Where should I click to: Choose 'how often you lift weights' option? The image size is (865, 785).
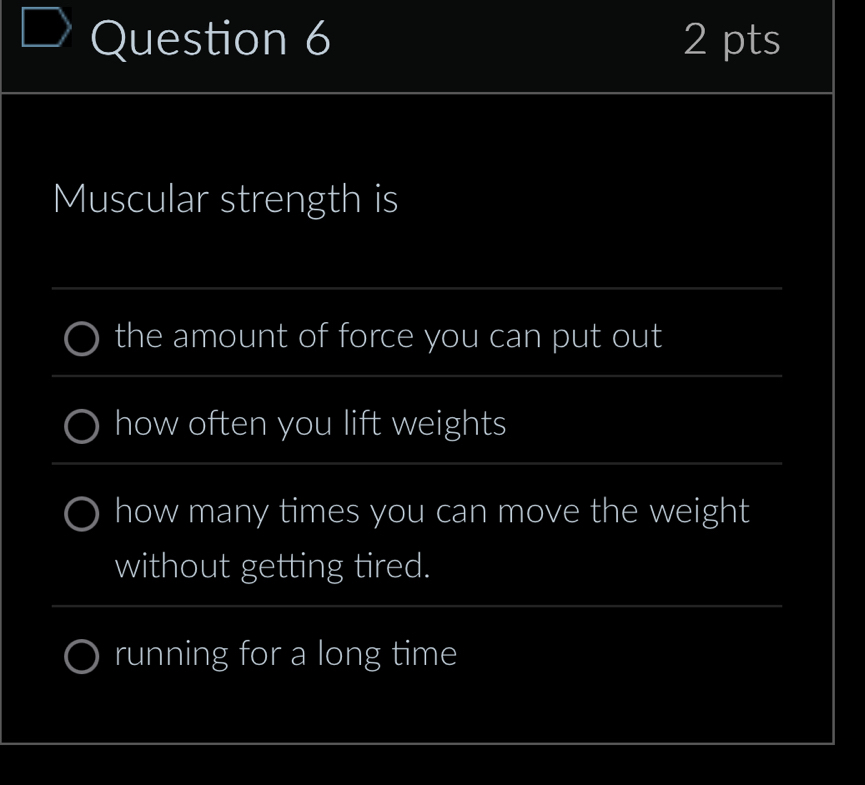[x=311, y=424]
